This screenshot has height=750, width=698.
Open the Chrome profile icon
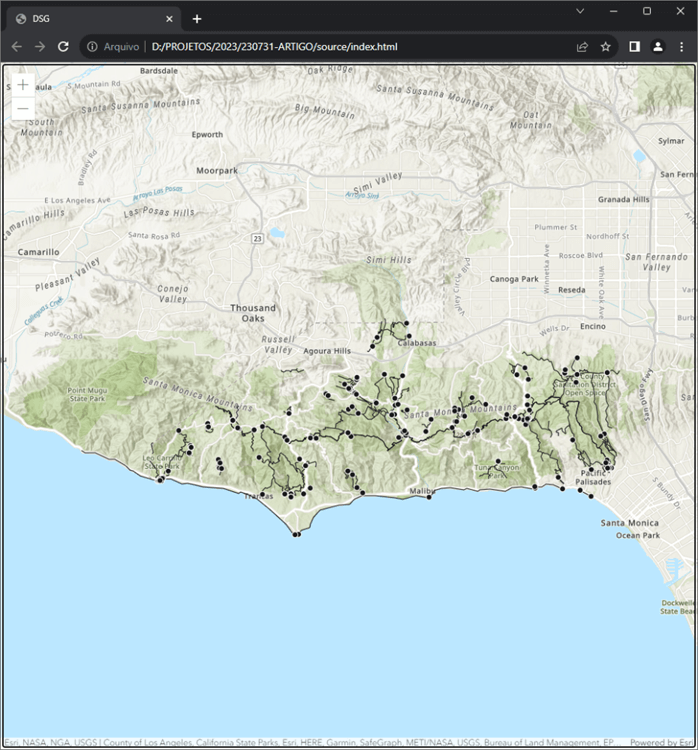pos(658,47)
